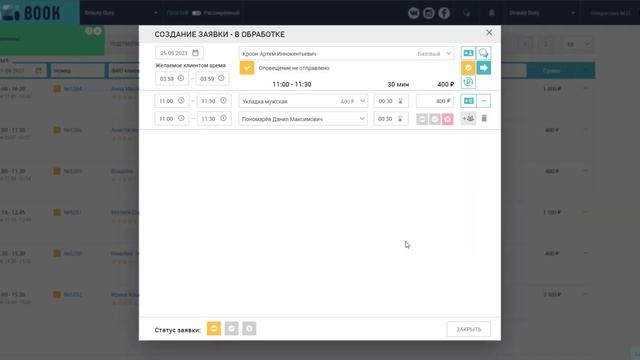Click the bold 400 ₽ total text

click(x=446, y=84)
